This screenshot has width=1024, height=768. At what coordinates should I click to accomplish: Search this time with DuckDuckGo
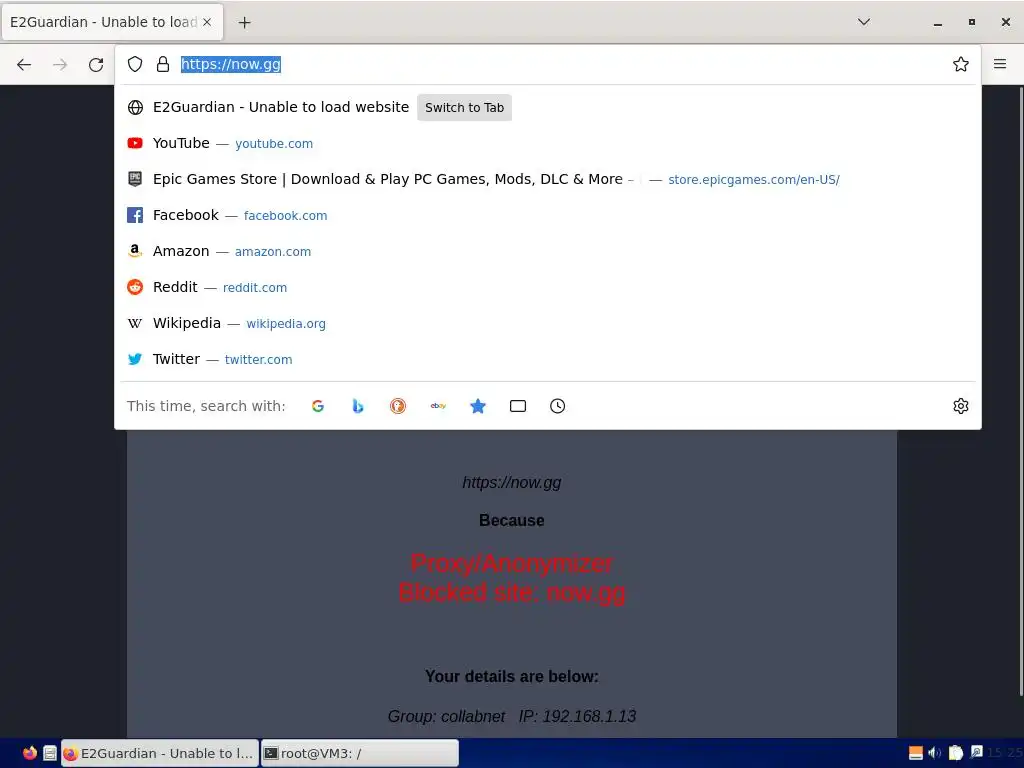(398, 406)
